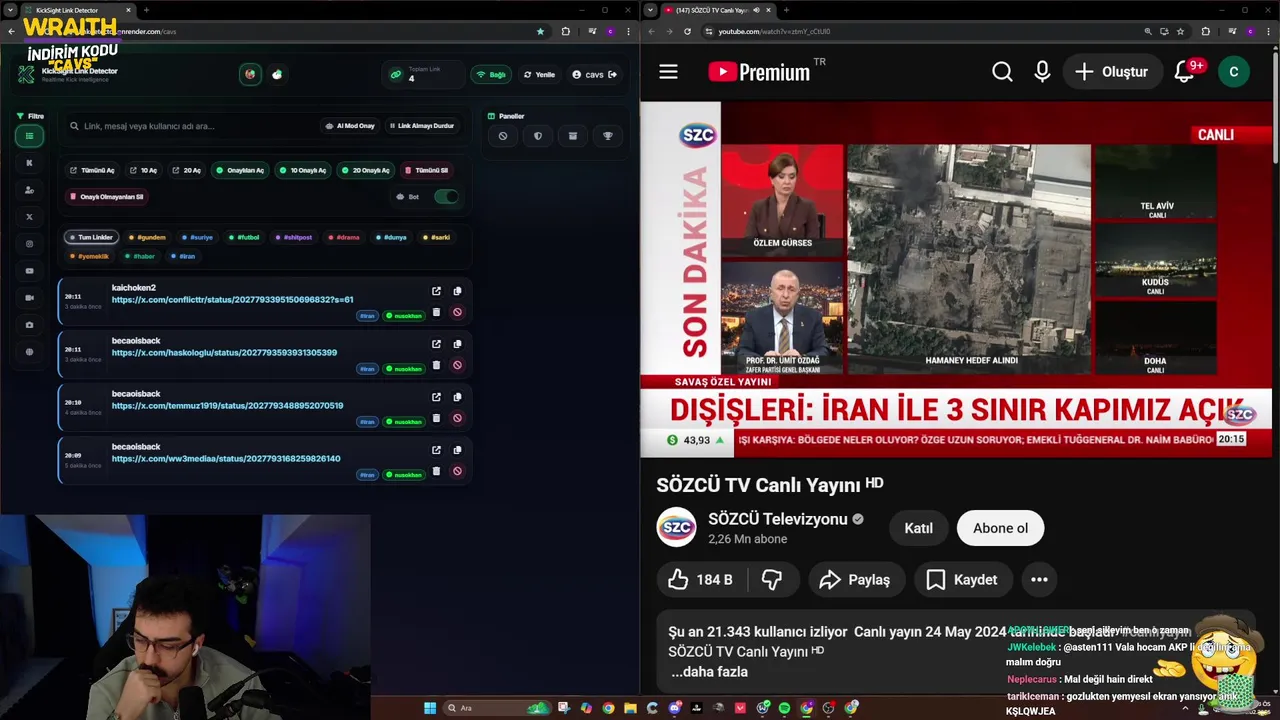This screenshot has width=1280, height=720.
Task: Open the more actions ellipsis under video
Action: coord(1039,580)
